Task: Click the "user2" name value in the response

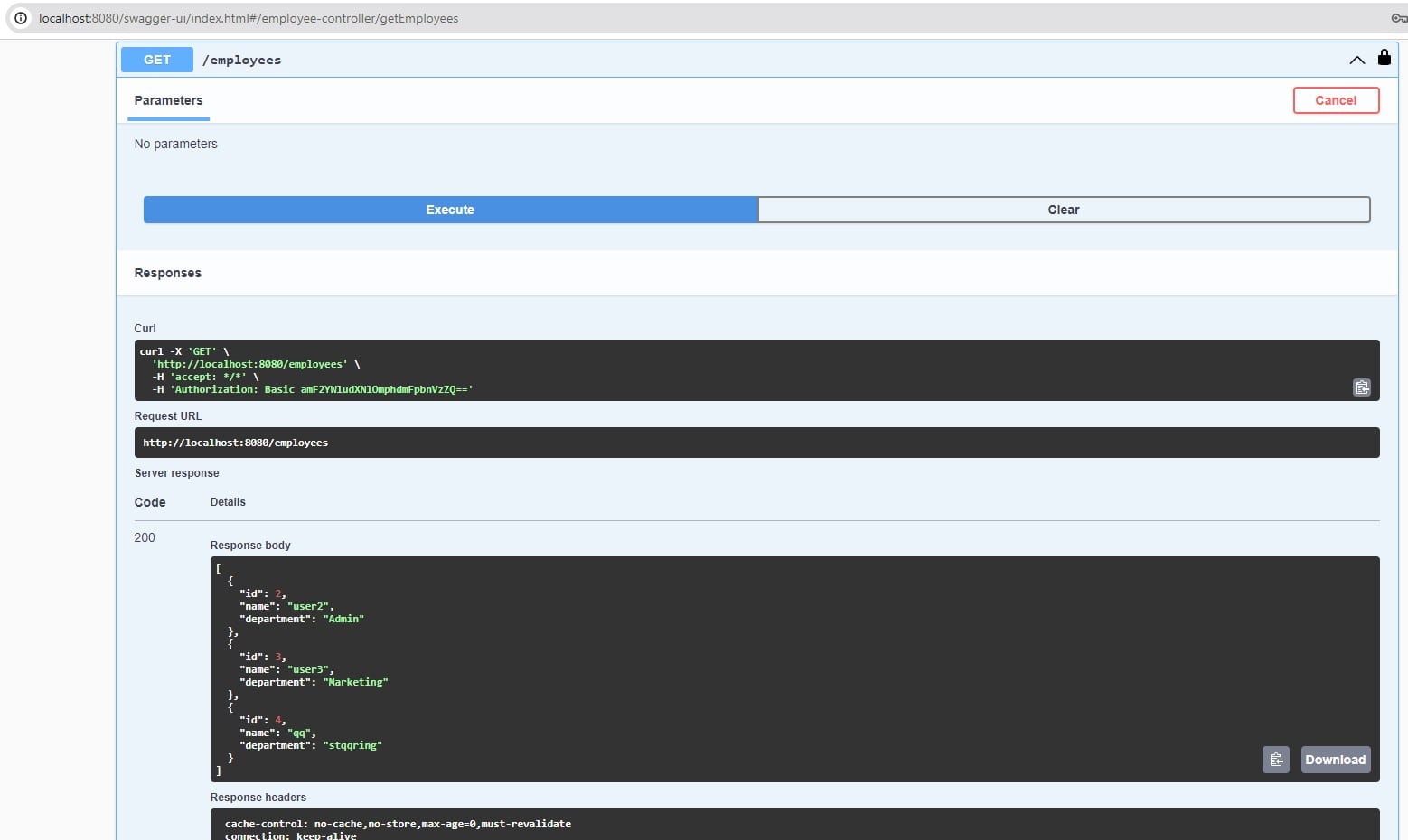Action: pos(308,606)
